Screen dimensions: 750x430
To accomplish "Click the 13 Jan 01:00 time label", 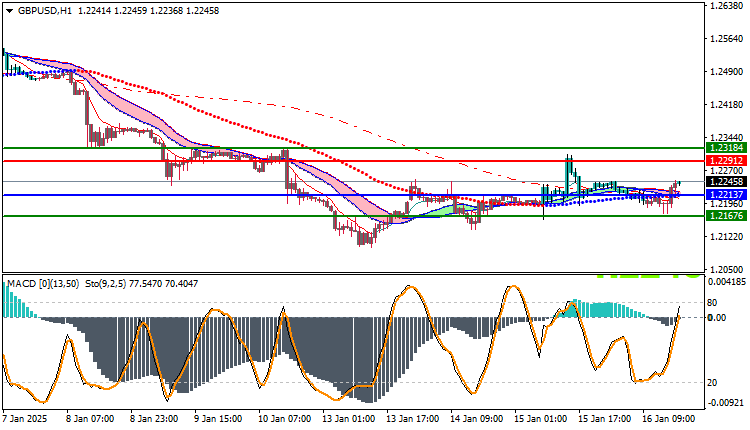I will click(348, 419).
